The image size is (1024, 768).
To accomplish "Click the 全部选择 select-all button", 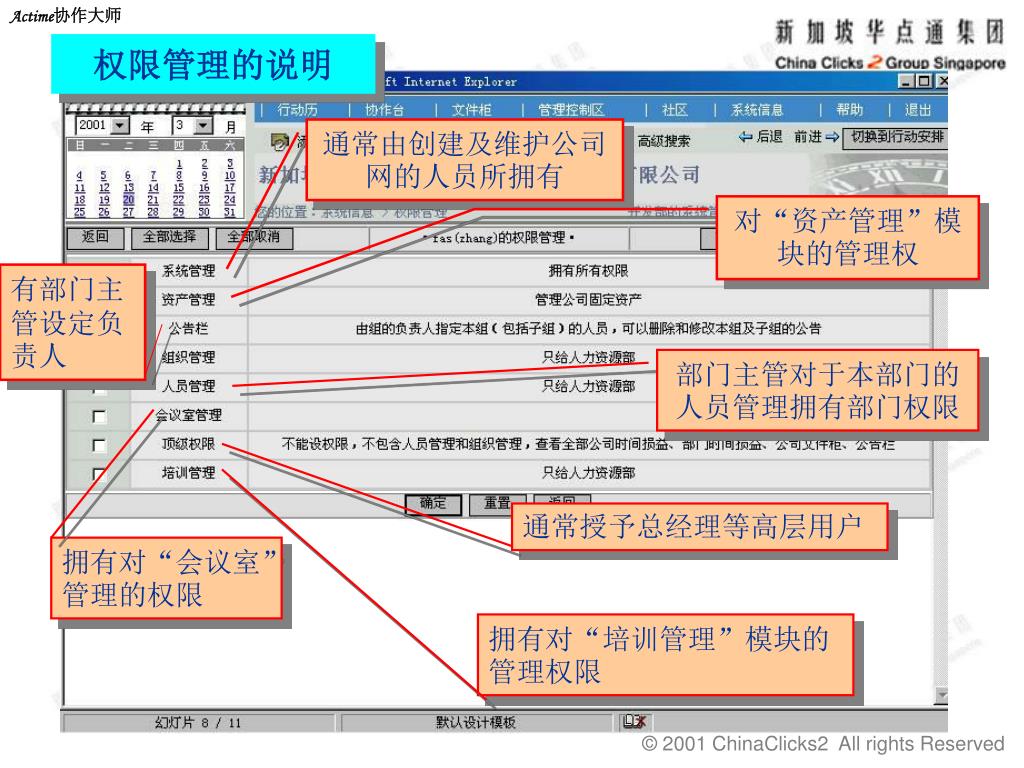I will 170,237.
